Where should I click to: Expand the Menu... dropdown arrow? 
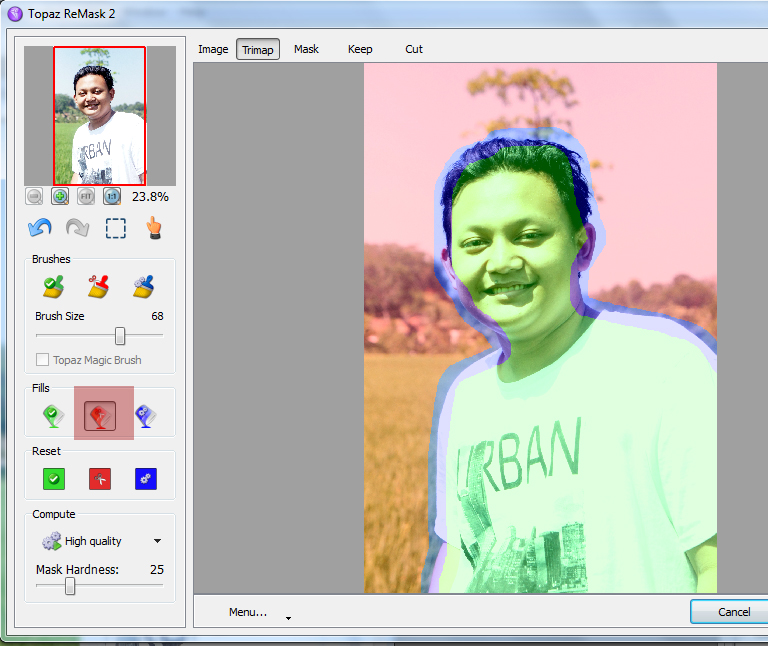[288, 619]
